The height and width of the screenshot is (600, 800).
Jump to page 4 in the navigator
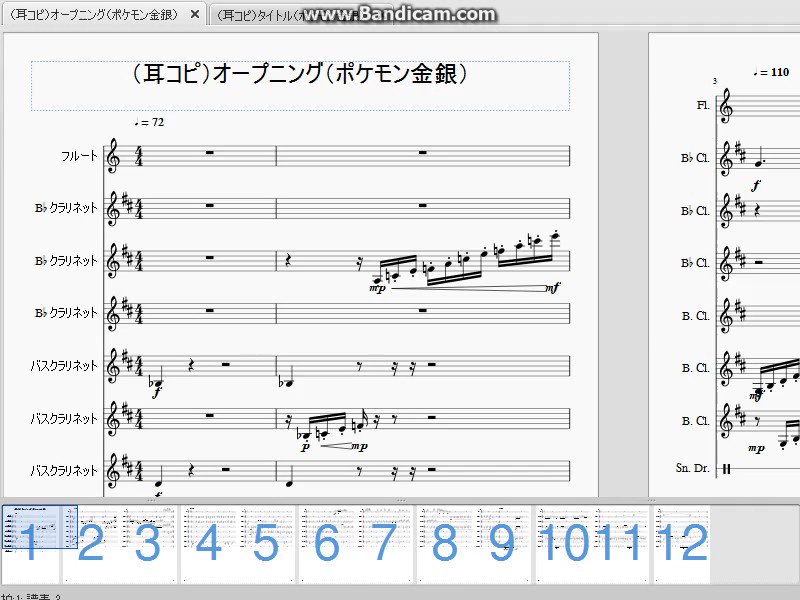[x=209, y=543]
